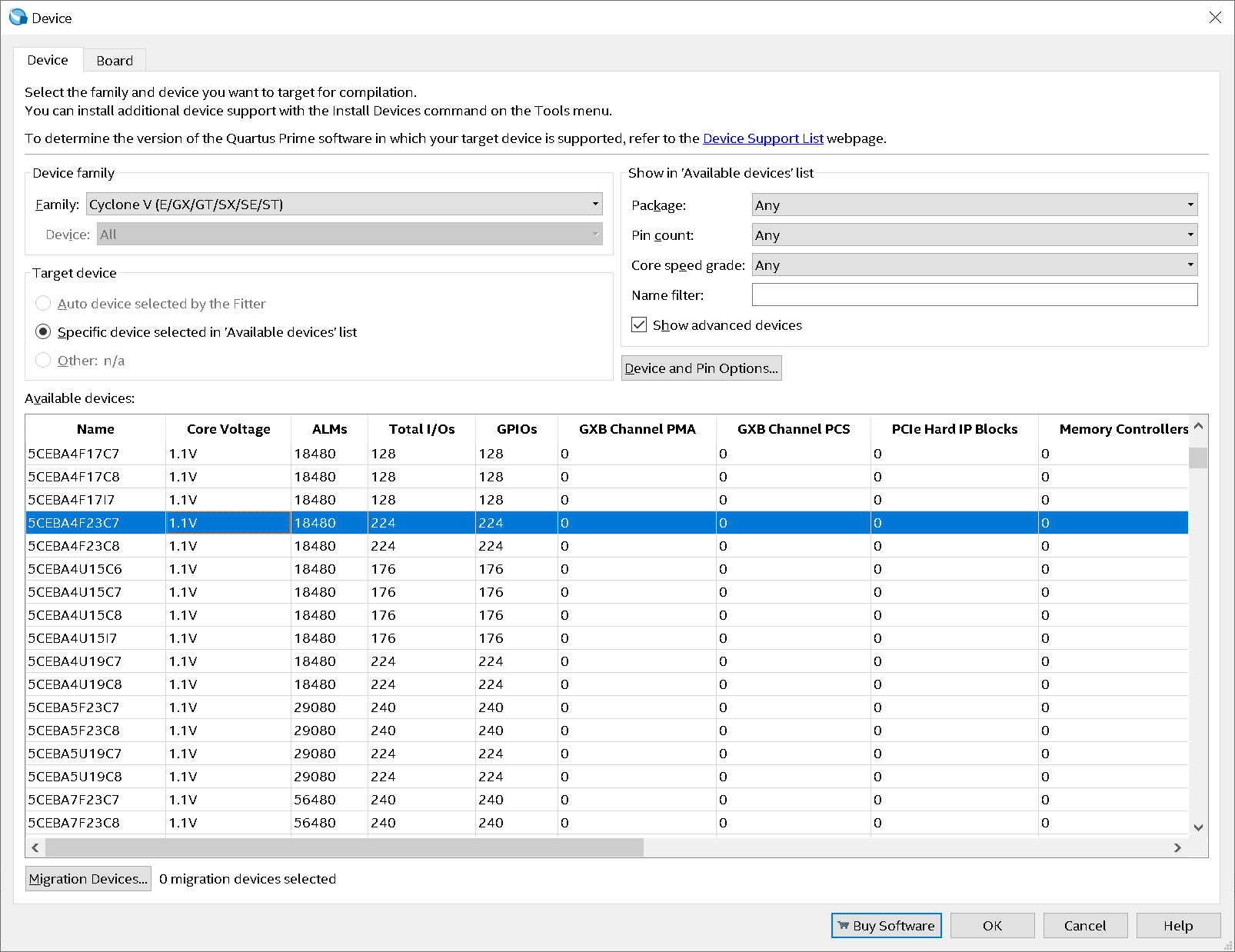
Task: Click the up arrow of vertical scrollbar
Action: pos(1198,425)
